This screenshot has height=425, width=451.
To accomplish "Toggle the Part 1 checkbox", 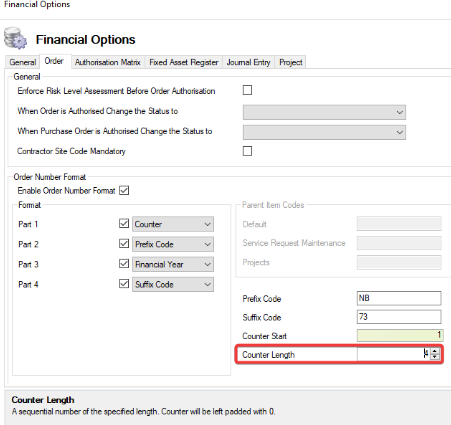I will coord(124,223).
